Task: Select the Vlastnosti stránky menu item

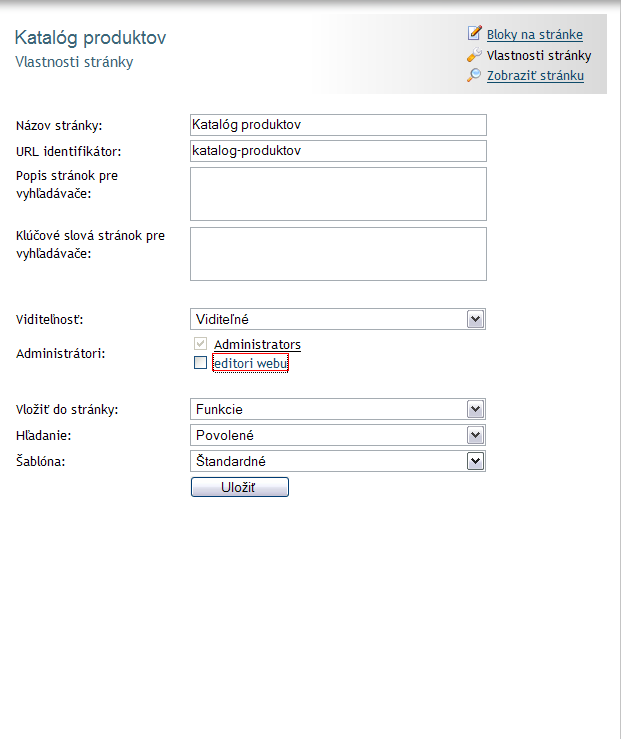Action: [x=539, y=55]
